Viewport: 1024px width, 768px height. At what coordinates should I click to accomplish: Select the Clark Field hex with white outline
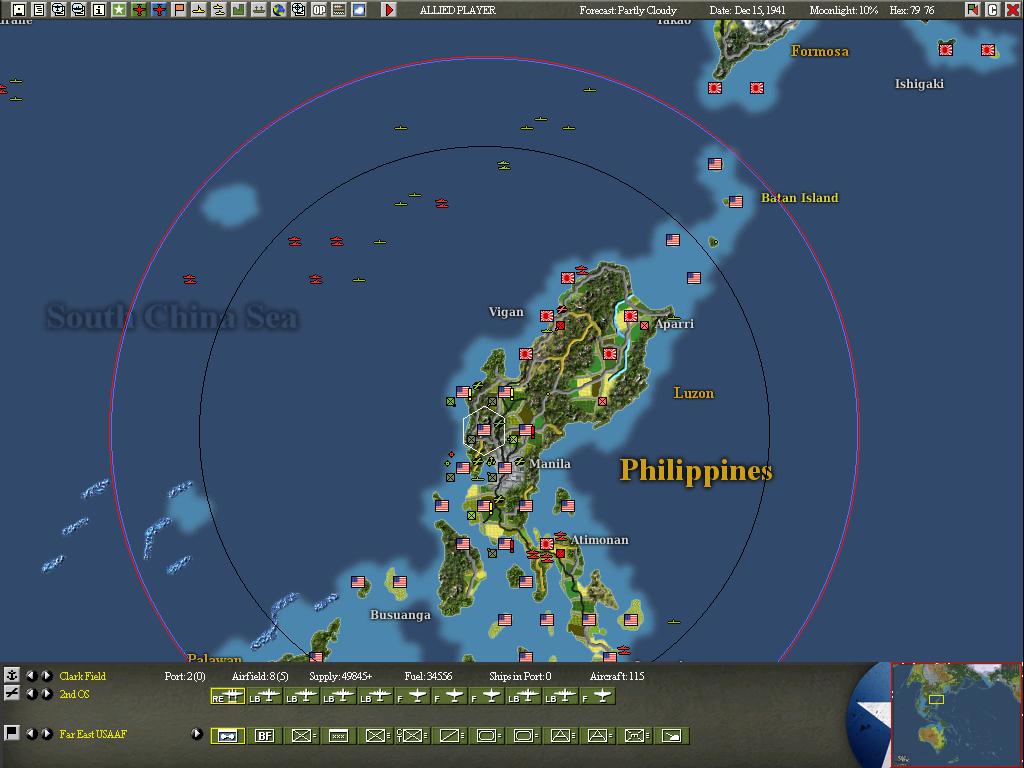484,429
